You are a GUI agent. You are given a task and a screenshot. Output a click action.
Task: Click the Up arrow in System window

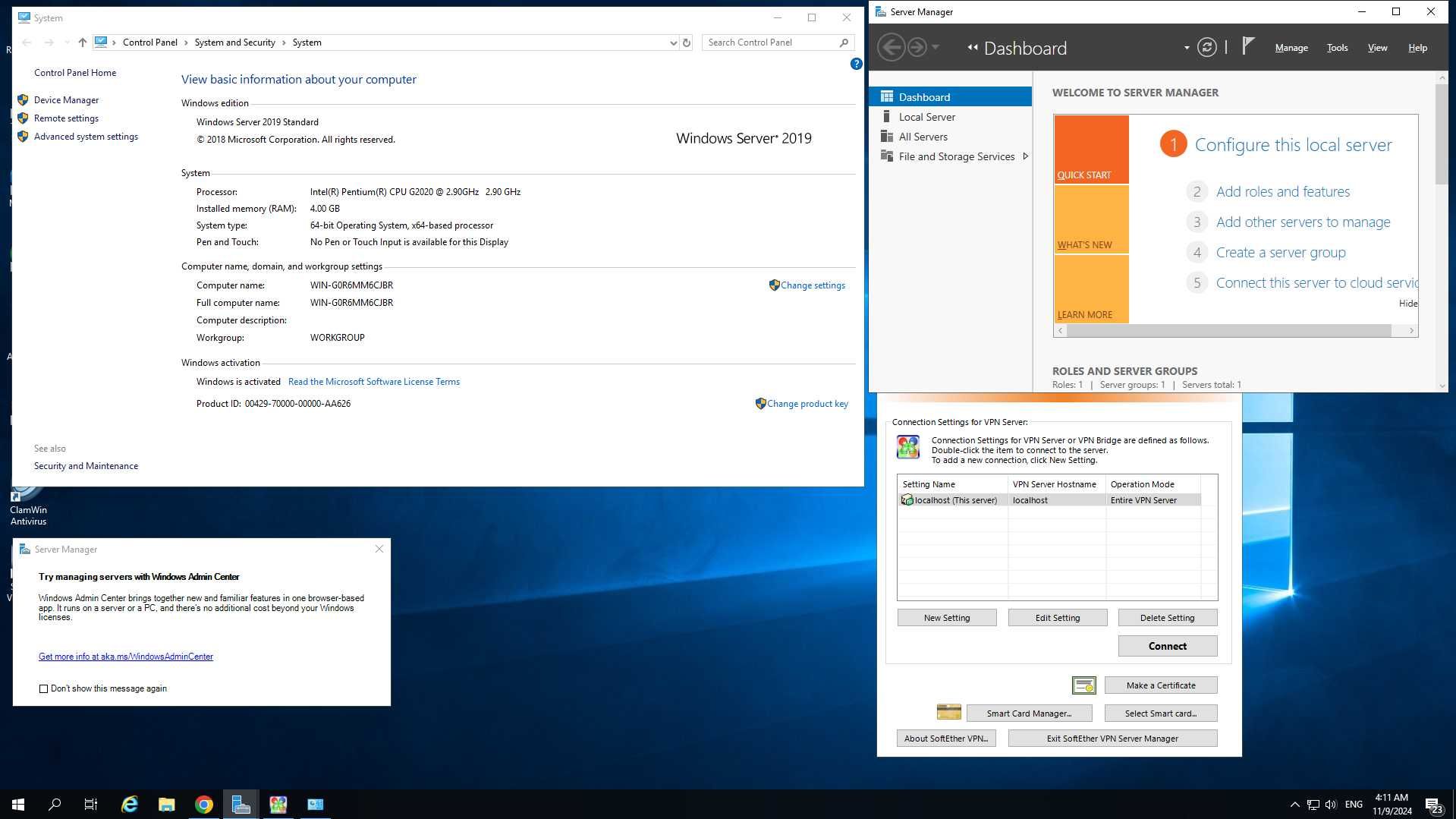tap(82, 43)
